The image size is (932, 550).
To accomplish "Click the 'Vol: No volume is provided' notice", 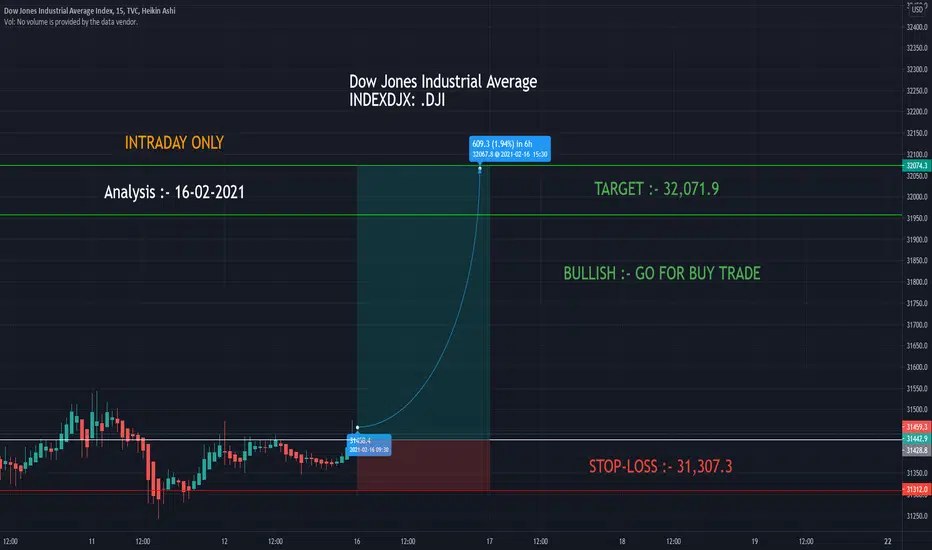I will pos(71,22).
